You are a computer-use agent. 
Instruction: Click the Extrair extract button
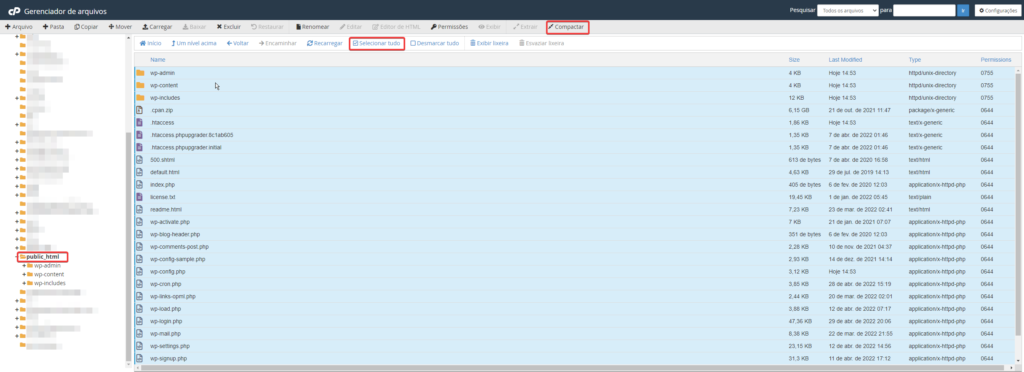526,27
